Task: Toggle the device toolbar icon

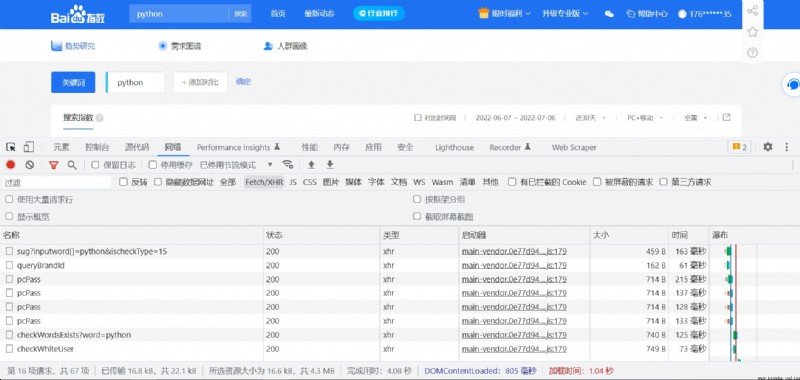Action: click(29, 147)
